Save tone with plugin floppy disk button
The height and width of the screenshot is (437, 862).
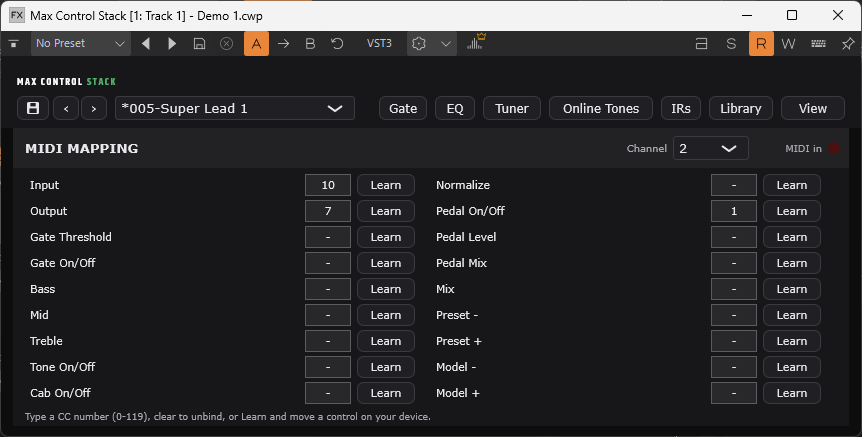tap(33, 108)
